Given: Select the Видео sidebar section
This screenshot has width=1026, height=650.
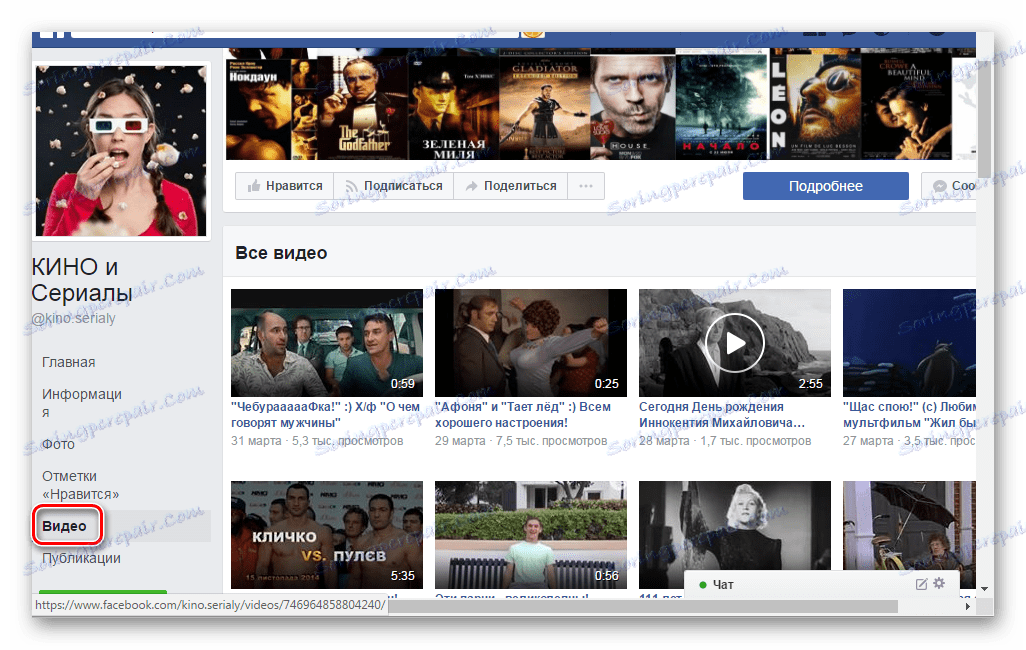Looking at the screenshot, I should 64,526.
